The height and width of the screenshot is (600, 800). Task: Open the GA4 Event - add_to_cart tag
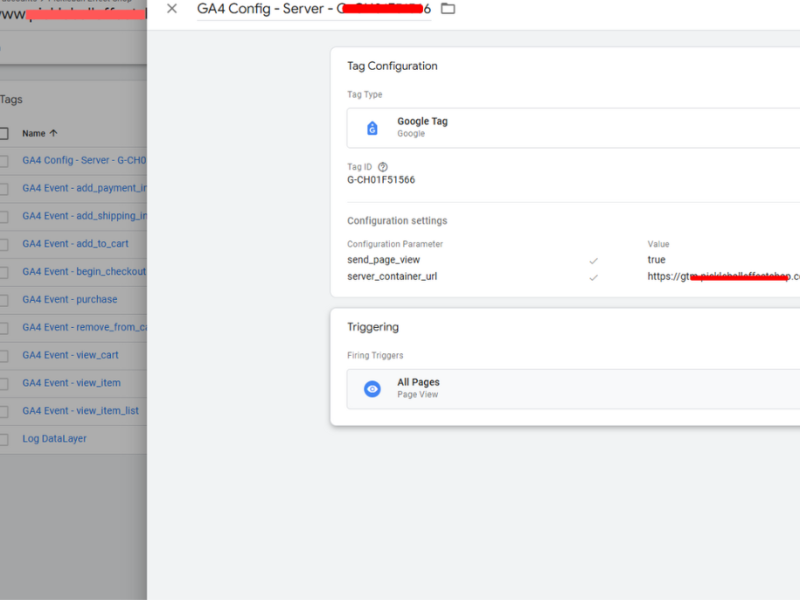click(x=76, y=244)
